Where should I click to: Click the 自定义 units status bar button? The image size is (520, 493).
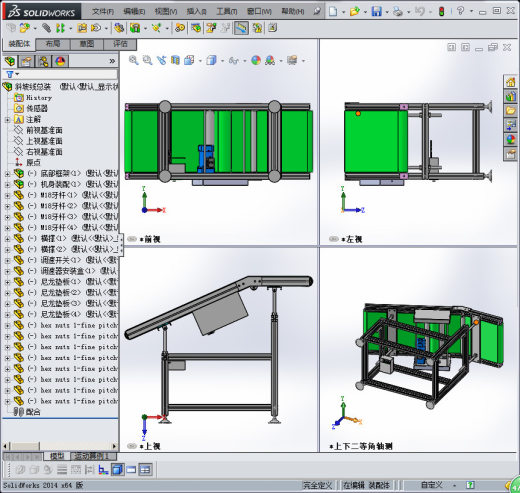[432, 485]
